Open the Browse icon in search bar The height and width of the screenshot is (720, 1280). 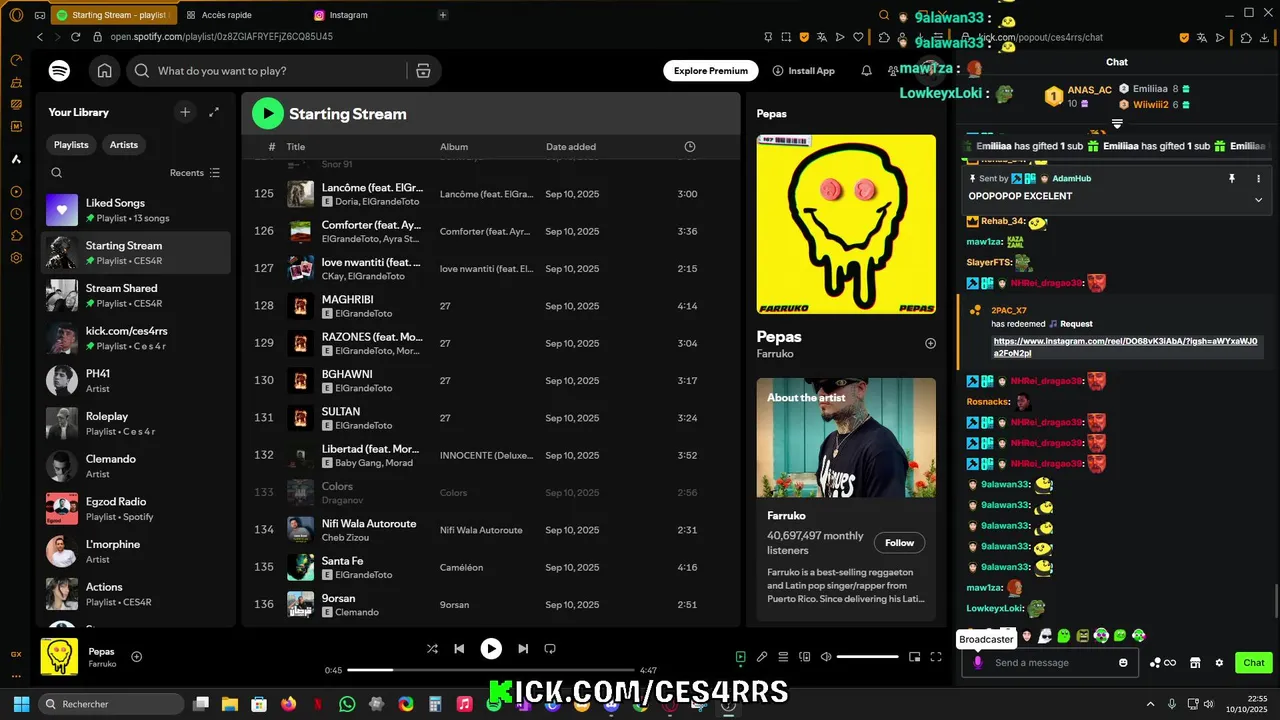pos(423,71)
